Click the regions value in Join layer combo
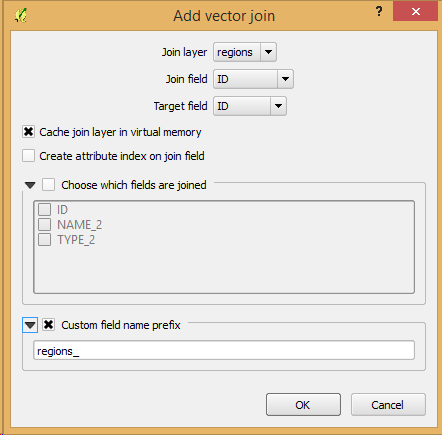This screenshot has width=442, height=435. (235, 52)
